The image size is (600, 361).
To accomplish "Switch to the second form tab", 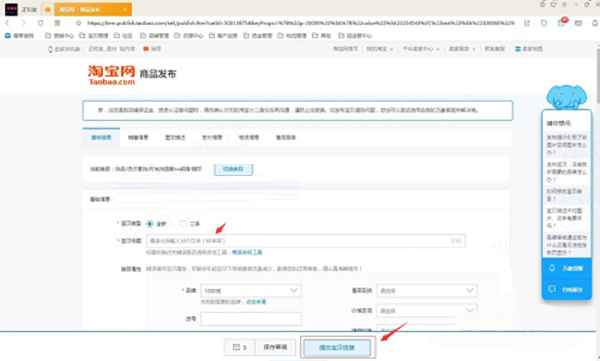I will coord(138,137).
